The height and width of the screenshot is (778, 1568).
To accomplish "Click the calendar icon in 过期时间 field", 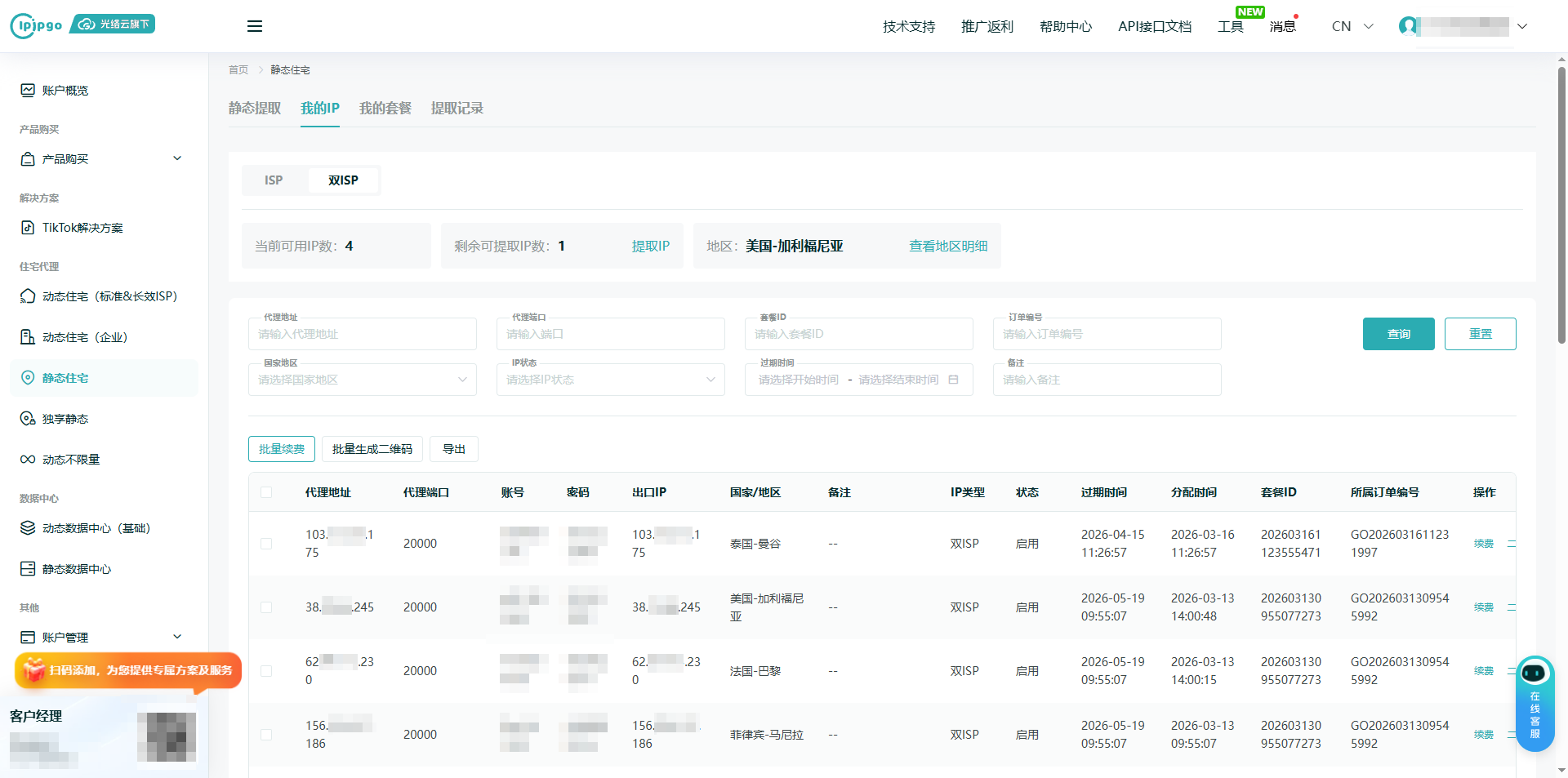I will [x=953, y=380].
